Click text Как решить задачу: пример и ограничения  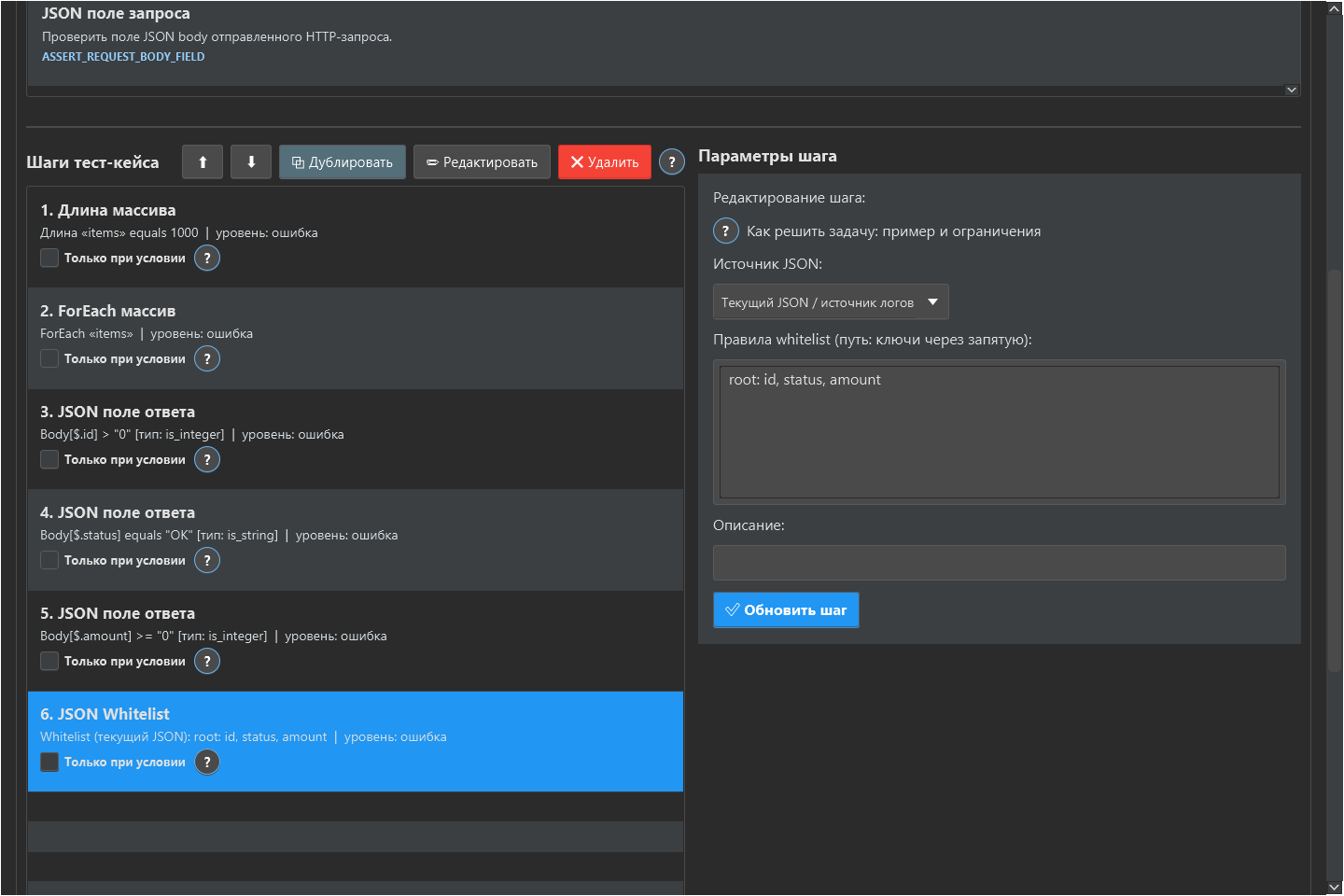click(x=893, y=231)
